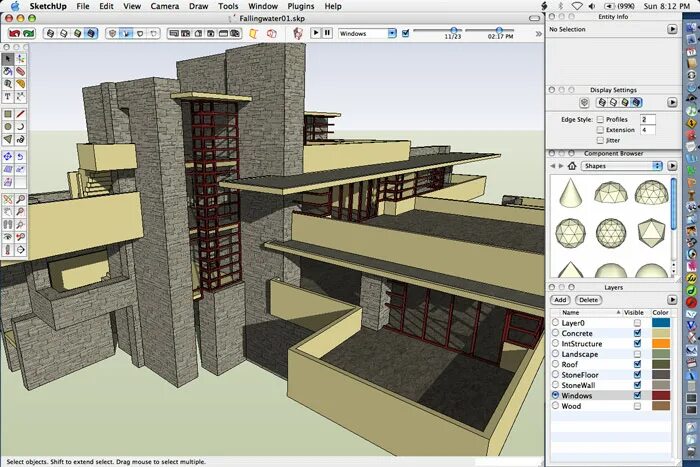Choose the Eraser tool
Image resolution: width=700 pixels, height=467 pixels.
[x=21, y=71]
